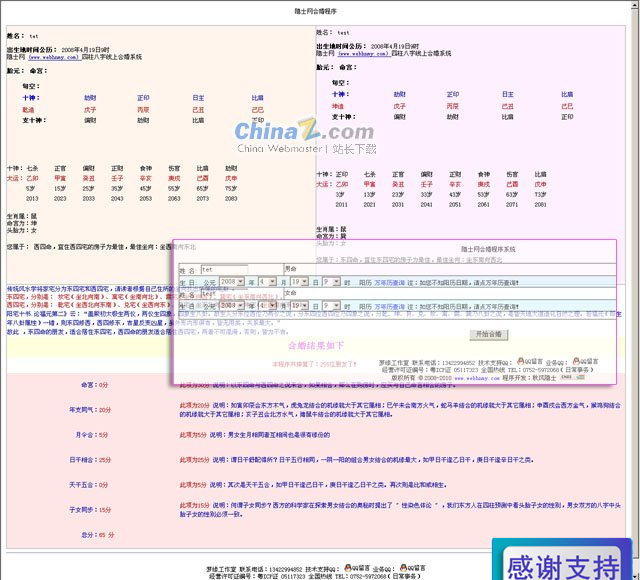Click the vertical scrollbar down arrow
Screen dimensions: 640x580
(636, 576)
